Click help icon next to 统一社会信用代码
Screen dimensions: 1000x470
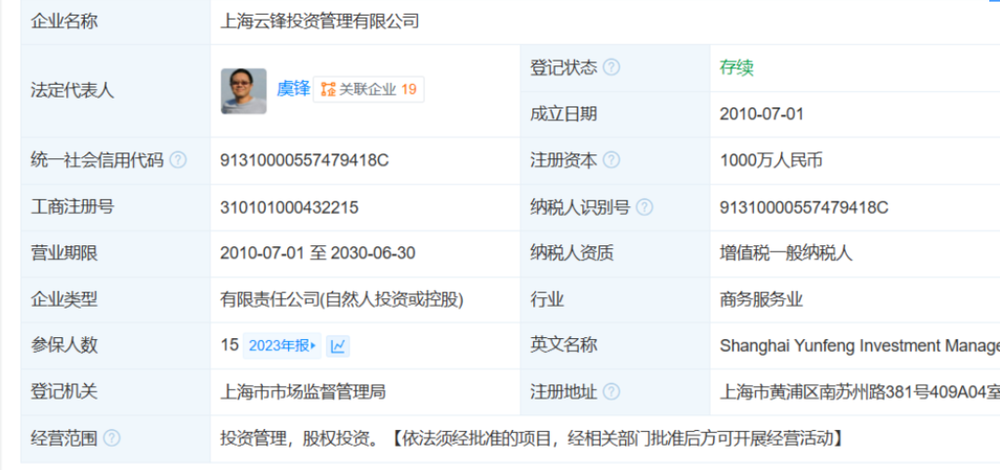(178, 160)
